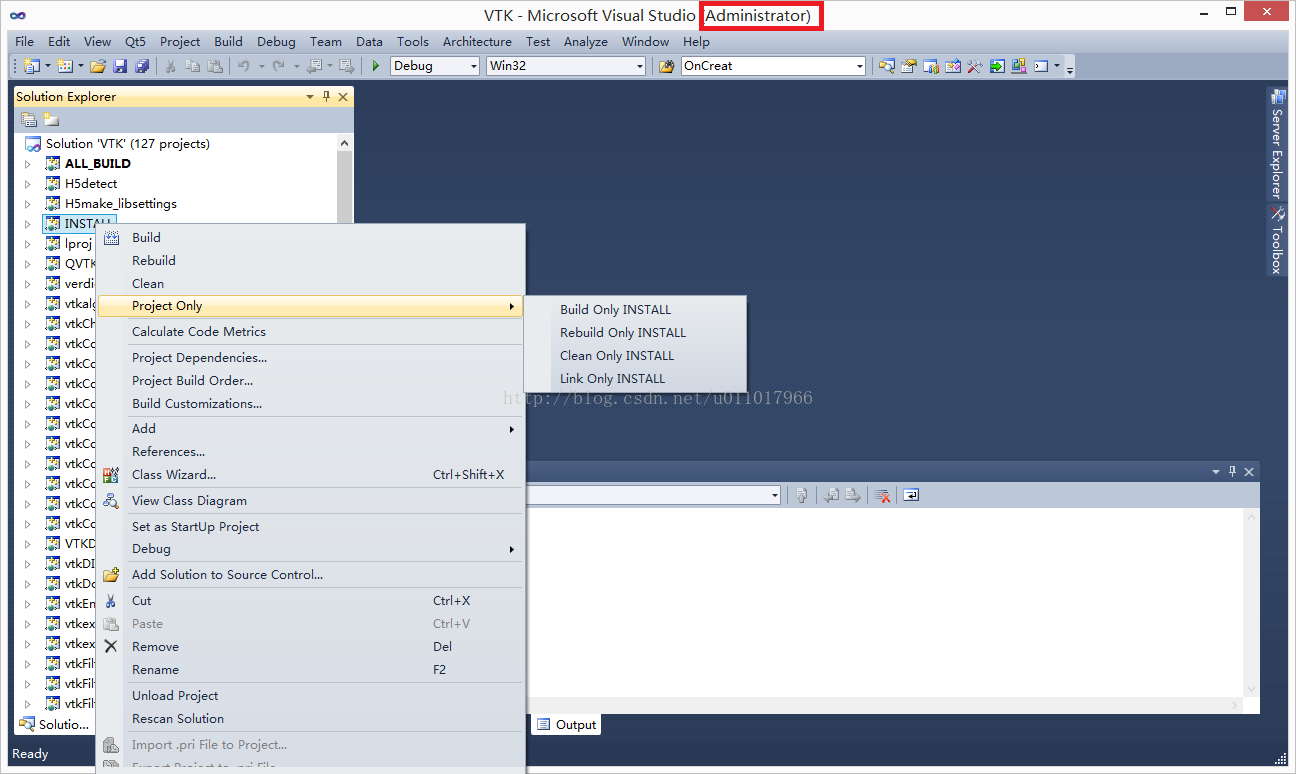1296x774 pixels.
Task: Click the New Project toolbar icon
Action: tap(31, 66)
